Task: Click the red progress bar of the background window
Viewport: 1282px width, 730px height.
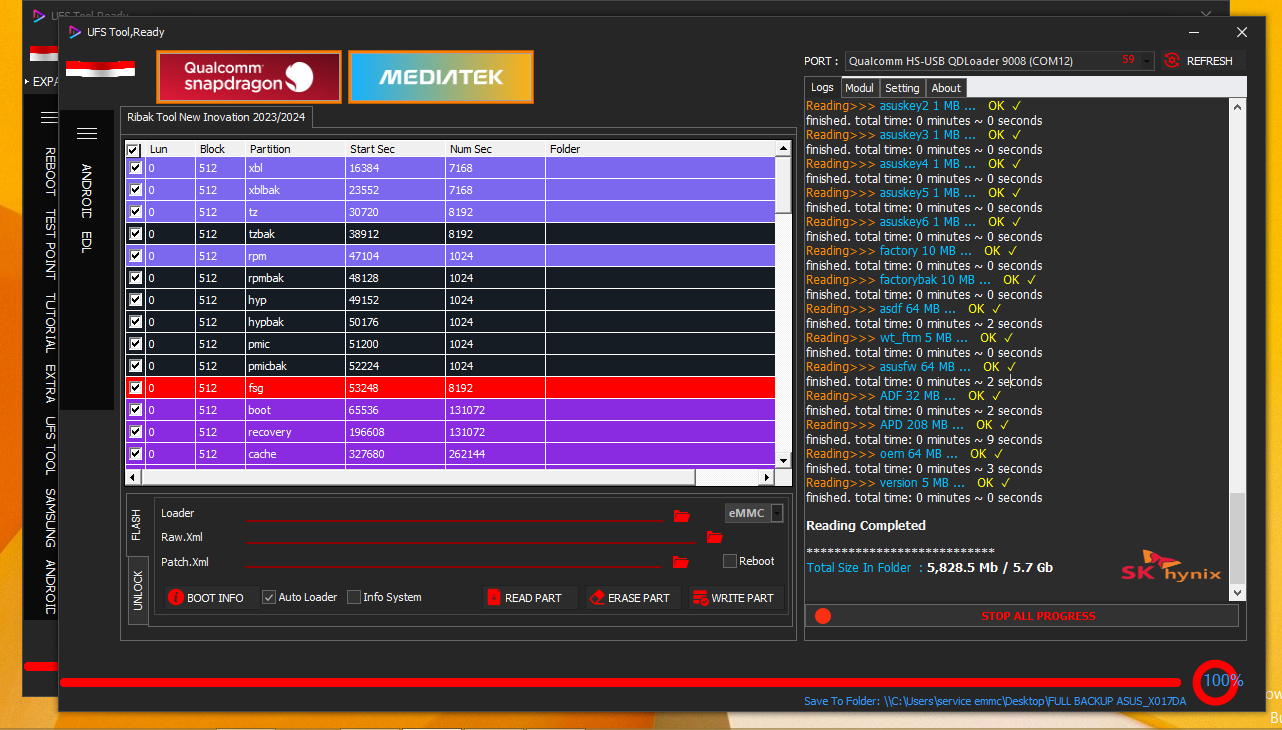Action: (x=42, y=666)
